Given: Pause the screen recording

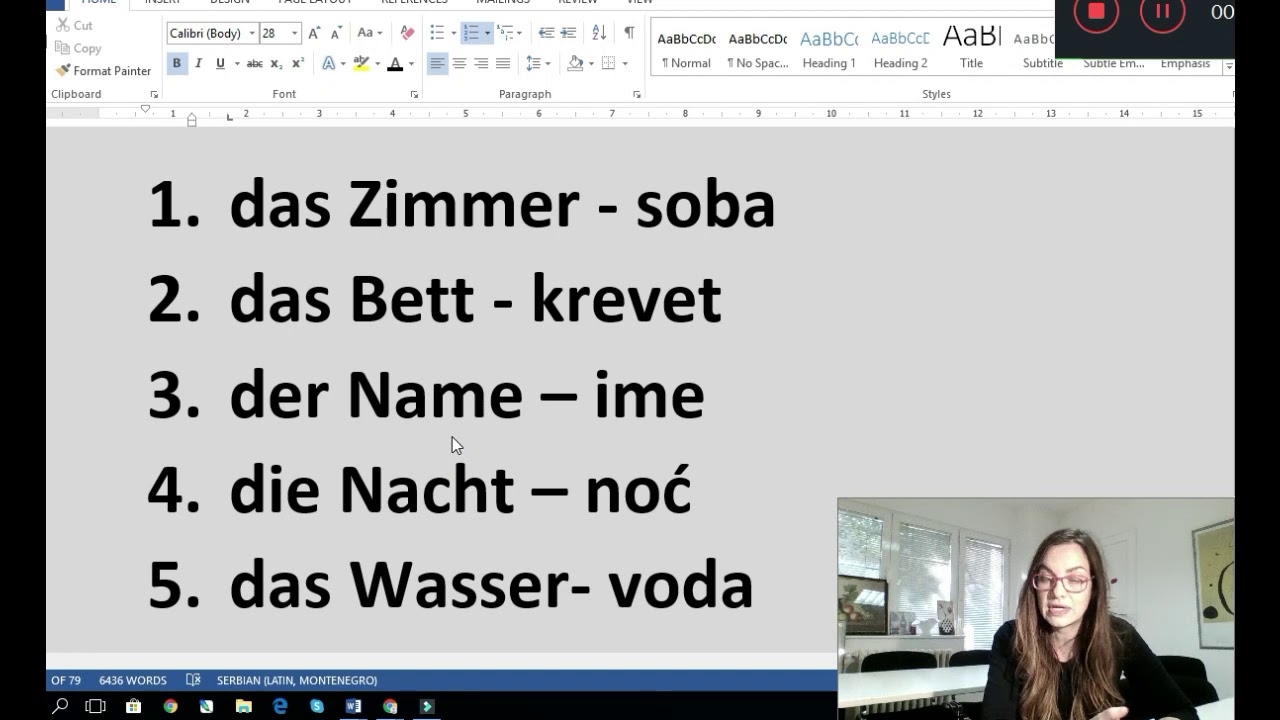Looking at the screenshot, I should pos(1162,11).
